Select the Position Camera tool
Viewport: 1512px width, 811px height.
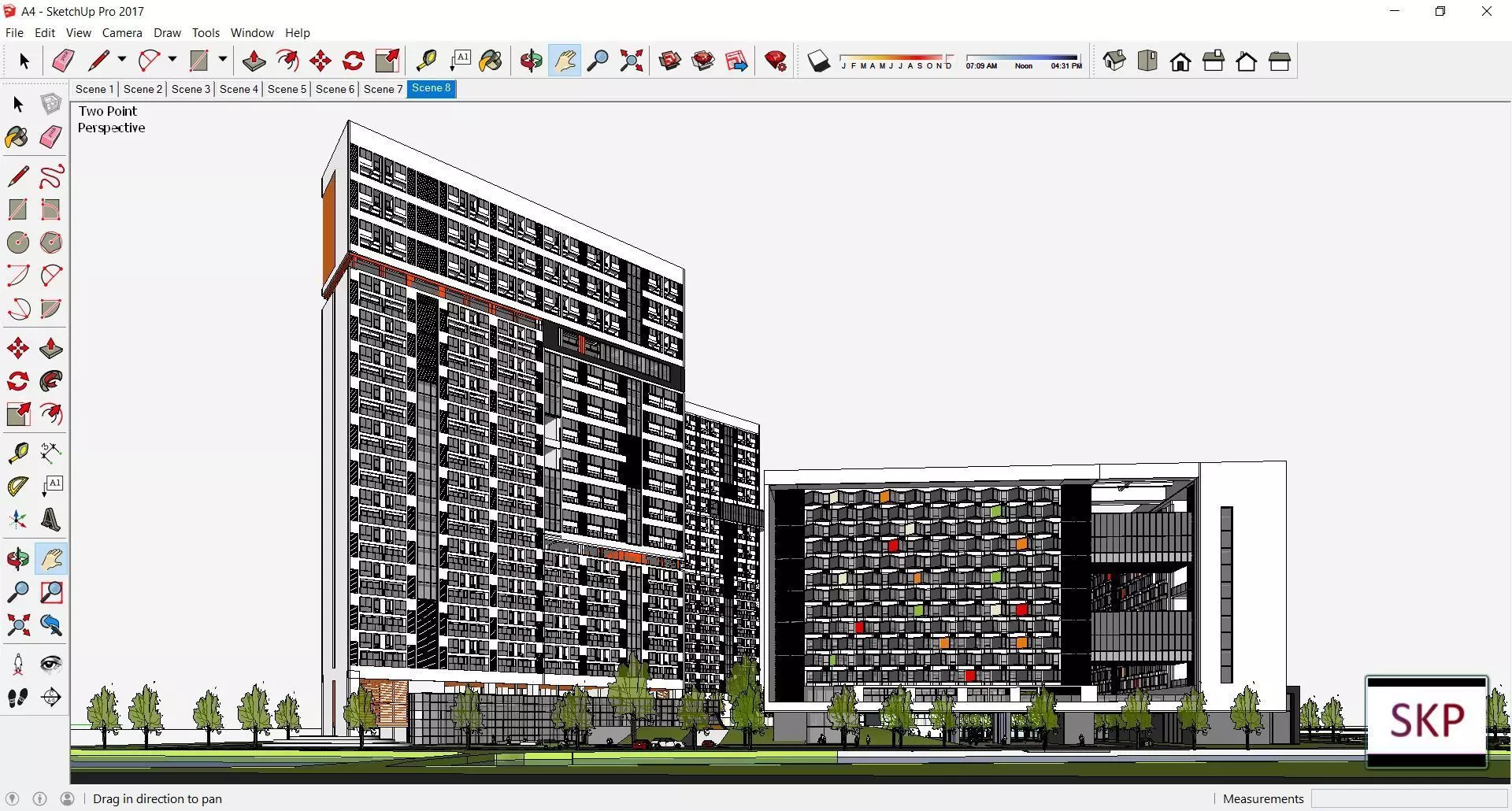coord(18,664)
